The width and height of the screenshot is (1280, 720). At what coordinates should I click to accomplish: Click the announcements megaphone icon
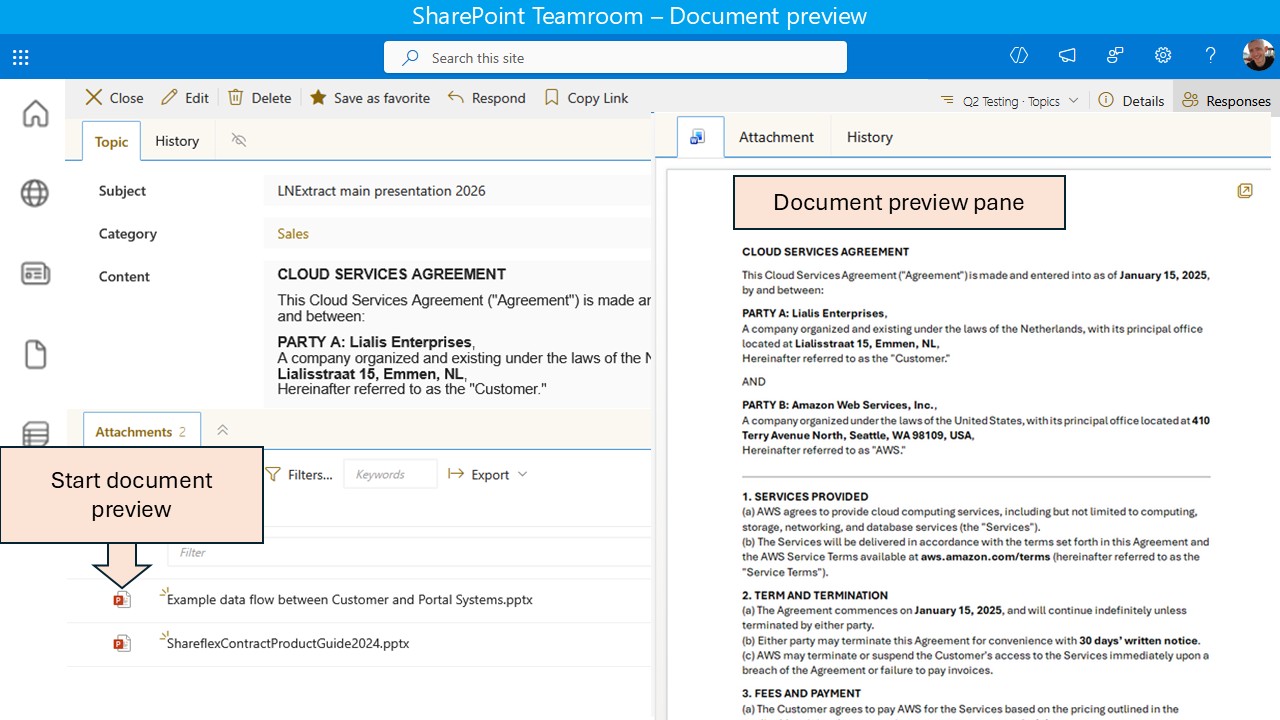click(x=1066, y=57)
